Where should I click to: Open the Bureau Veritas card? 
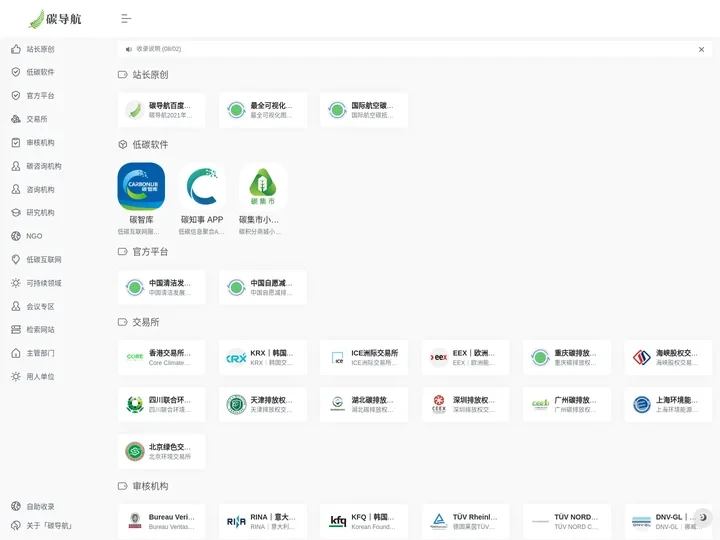coord(162,522)
